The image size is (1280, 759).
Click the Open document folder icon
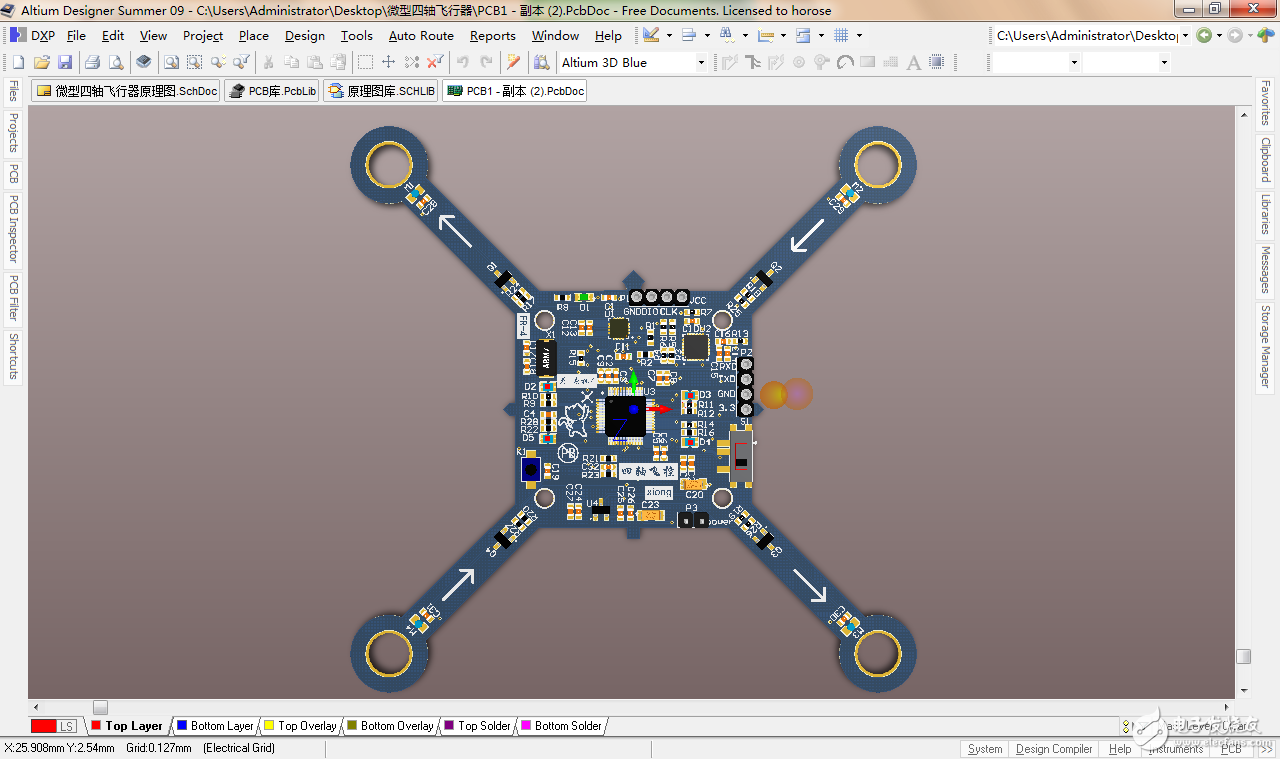(41, 62)
